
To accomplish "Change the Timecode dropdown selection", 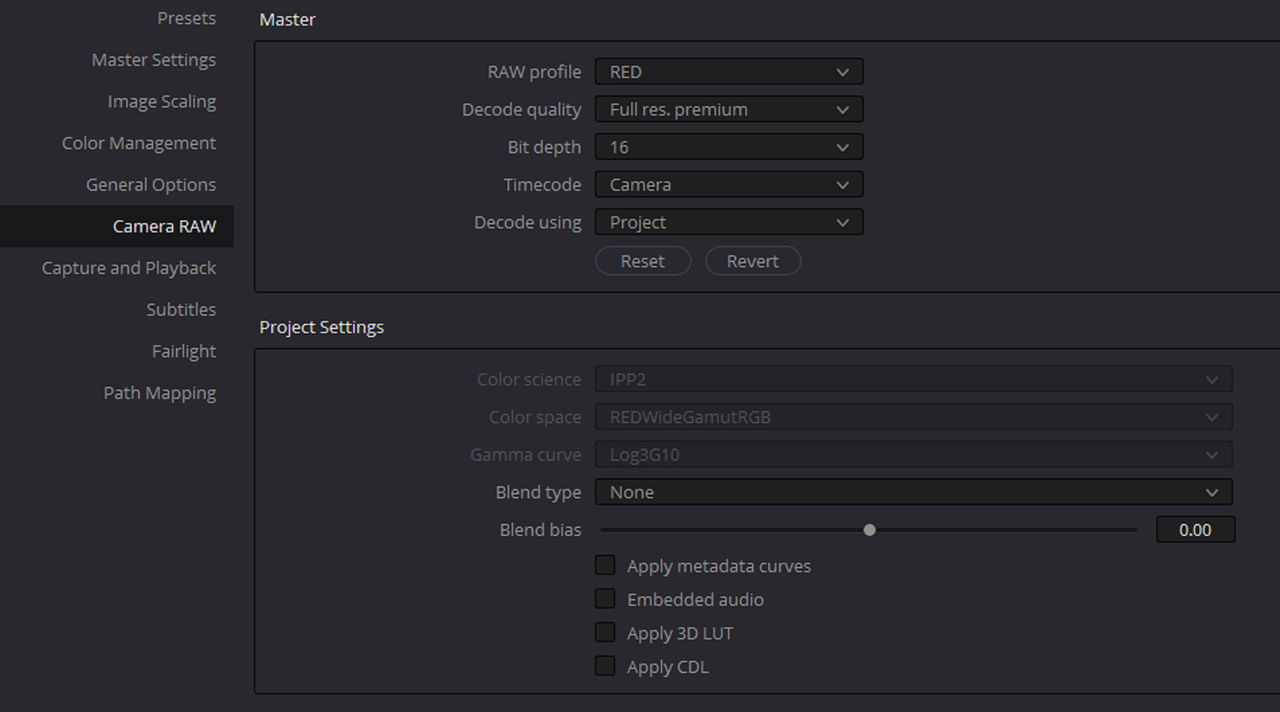I will click(728, 185).
